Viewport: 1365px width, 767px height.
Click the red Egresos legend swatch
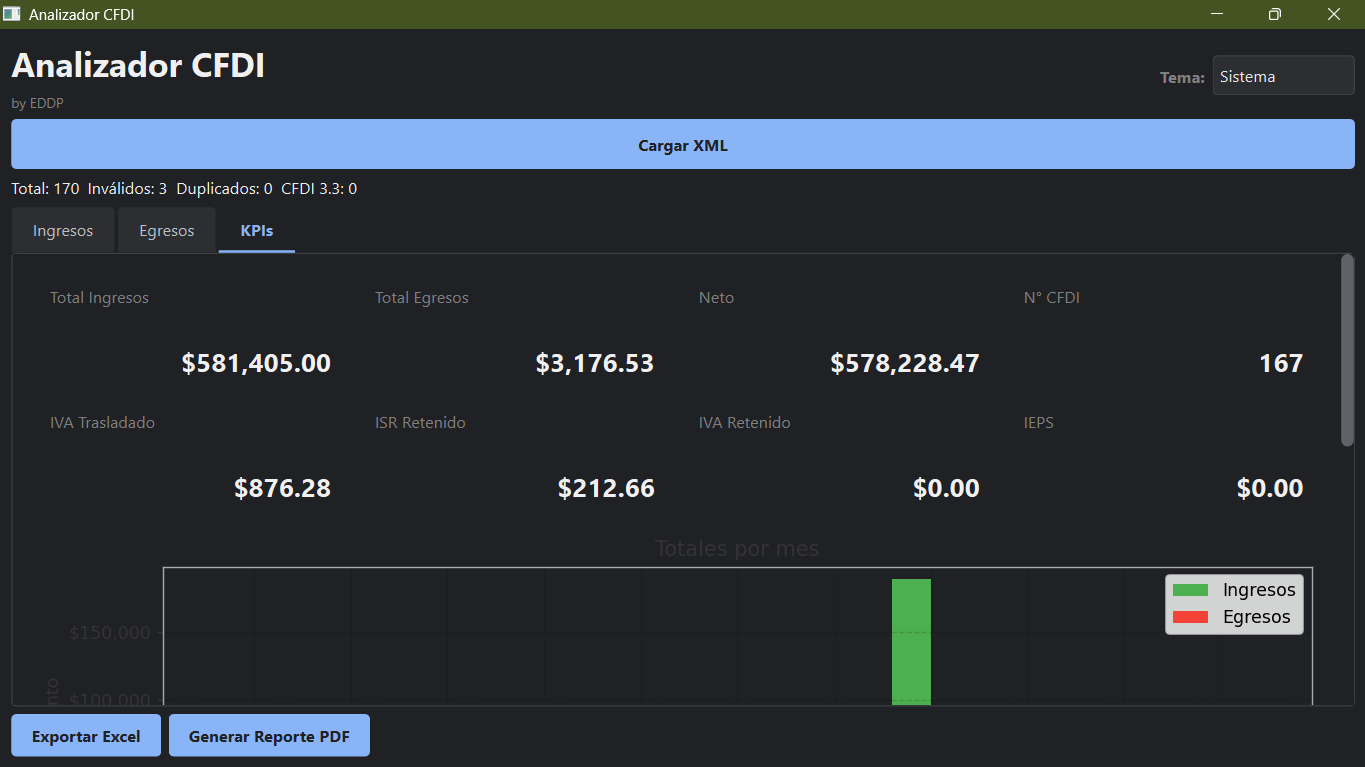[x=1190, y=617]
